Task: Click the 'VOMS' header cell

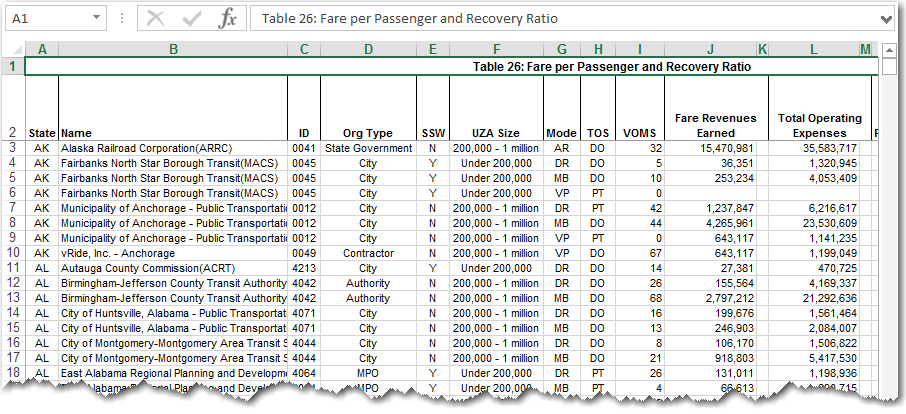Action: (x=640, y=107)
